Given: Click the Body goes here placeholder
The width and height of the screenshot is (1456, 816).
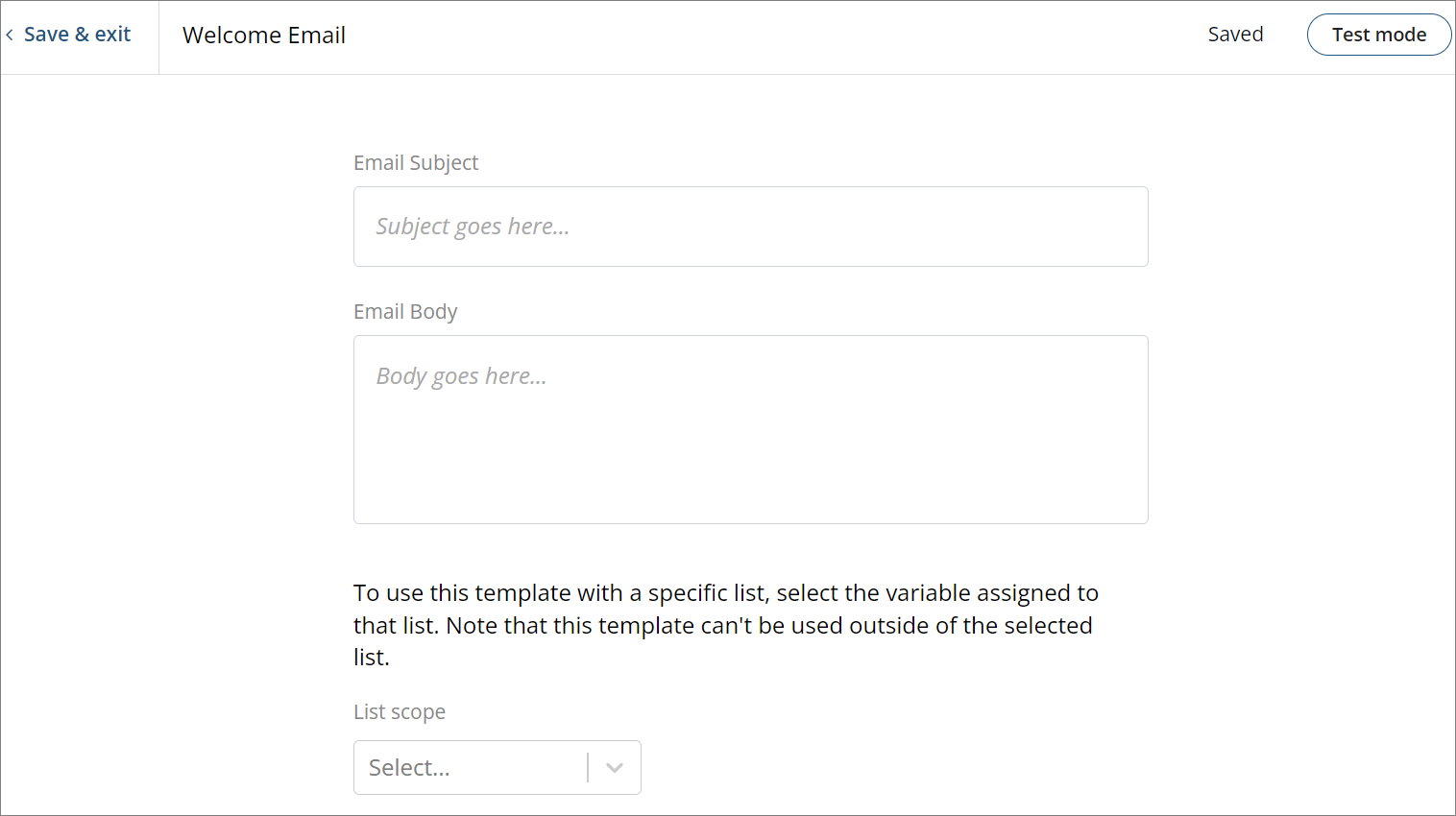Looking at the screenshot, I should [x=461, y=375].
